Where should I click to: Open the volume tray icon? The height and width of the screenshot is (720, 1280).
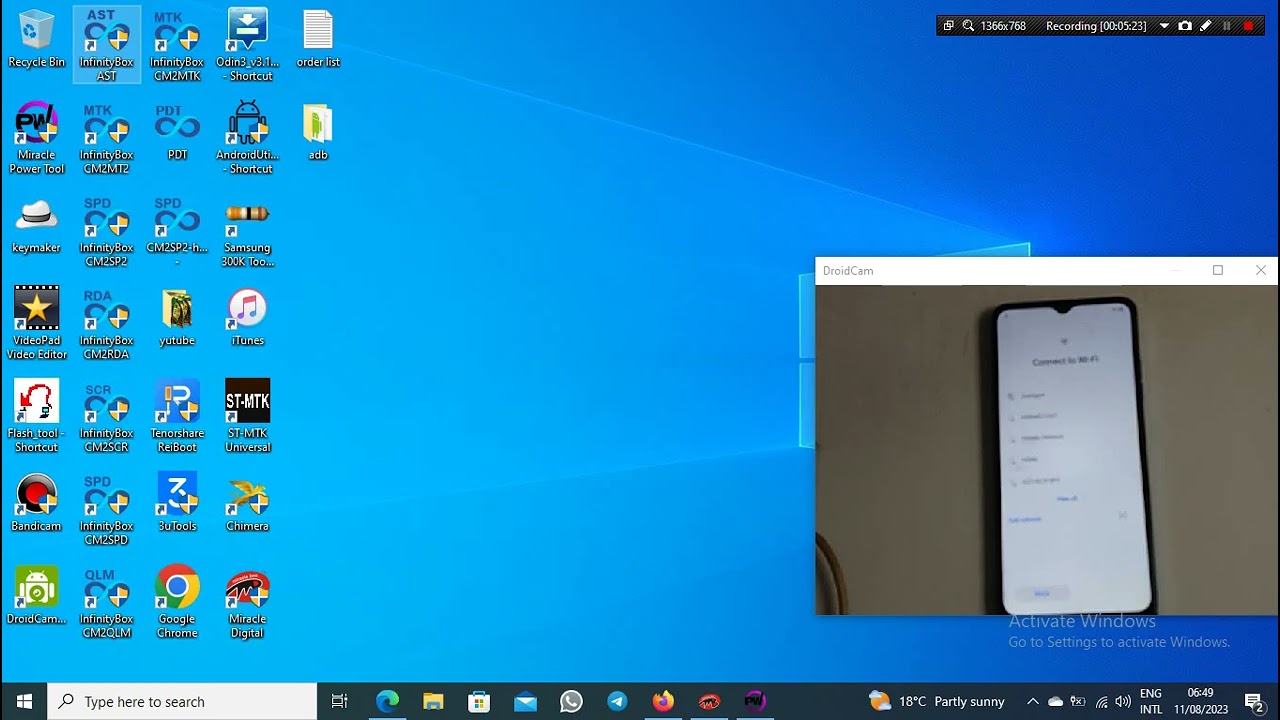pos(1123,701)
